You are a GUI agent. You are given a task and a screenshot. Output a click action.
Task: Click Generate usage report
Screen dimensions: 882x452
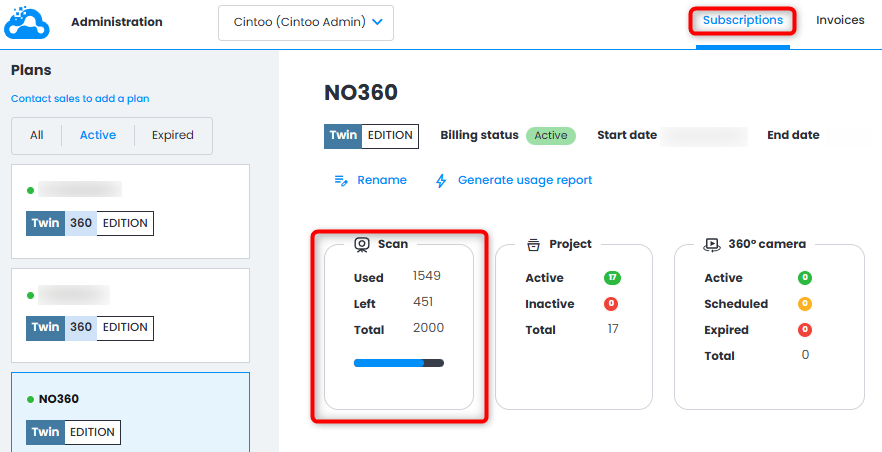[525, 180]
